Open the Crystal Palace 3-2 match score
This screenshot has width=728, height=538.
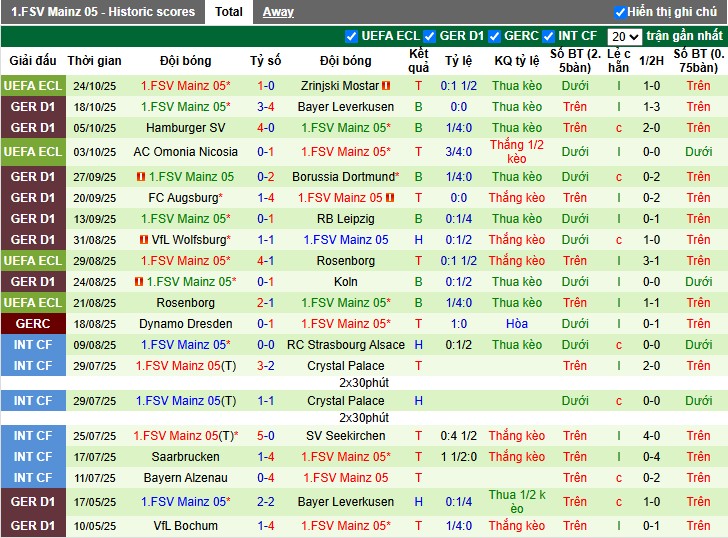pyautogui.click(x=265, y=366)
